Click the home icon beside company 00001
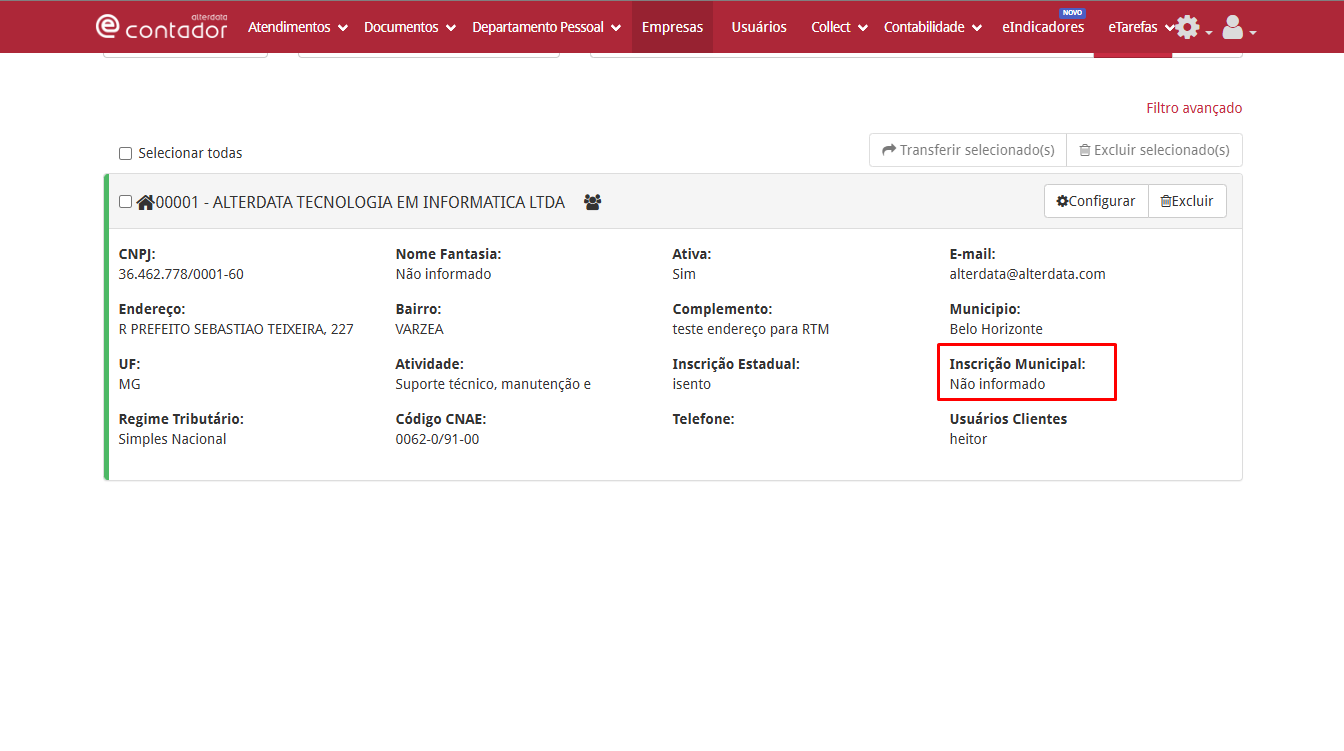This screenshot has height=751, width=1344. tap(146, 202)
